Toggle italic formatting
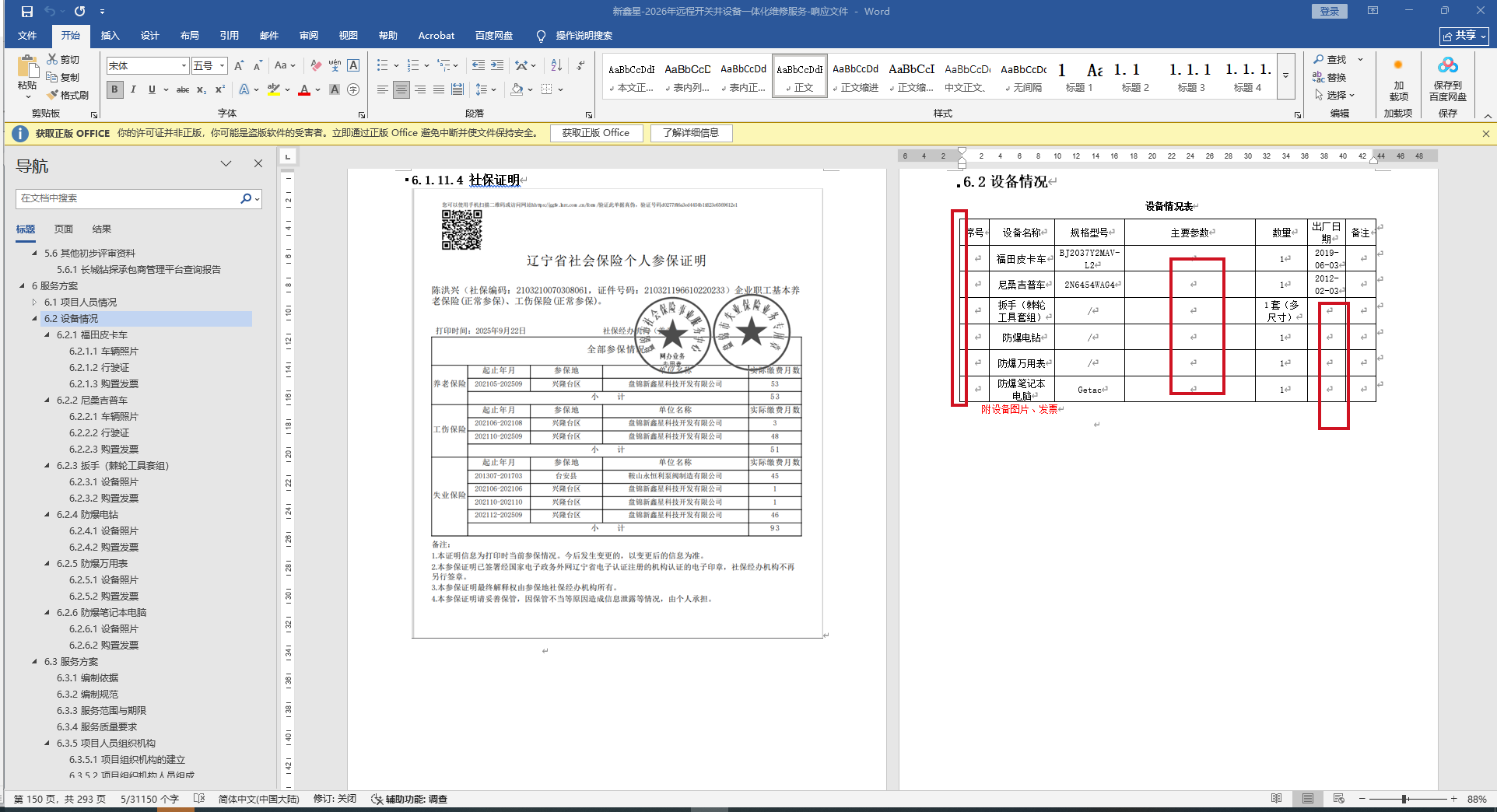Screen dimensions: 1497x812 pos(133,89)
